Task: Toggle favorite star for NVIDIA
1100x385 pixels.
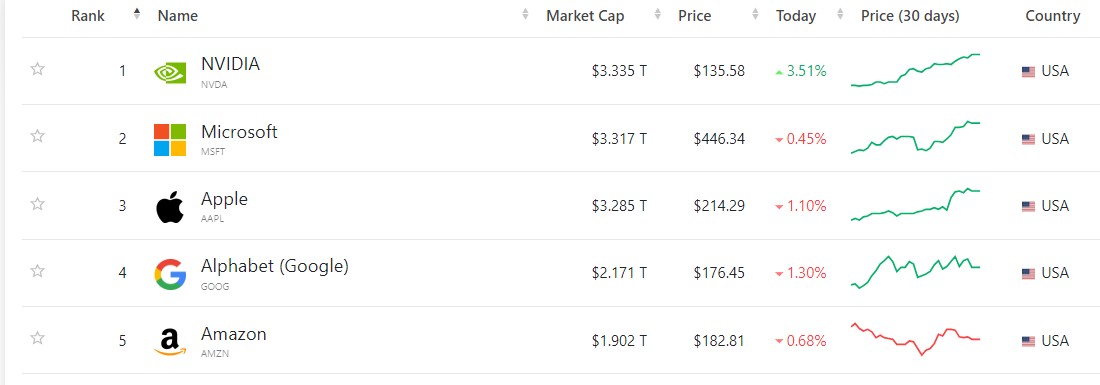Action: coord(38,69)
